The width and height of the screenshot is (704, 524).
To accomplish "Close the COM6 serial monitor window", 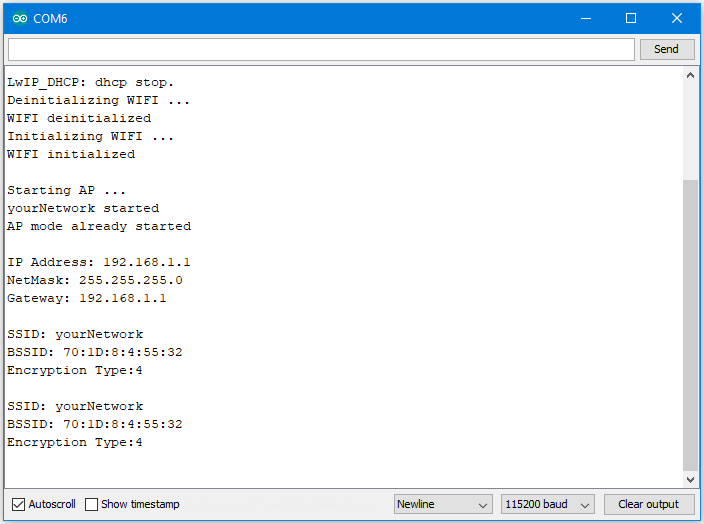I will coord(677,18).
